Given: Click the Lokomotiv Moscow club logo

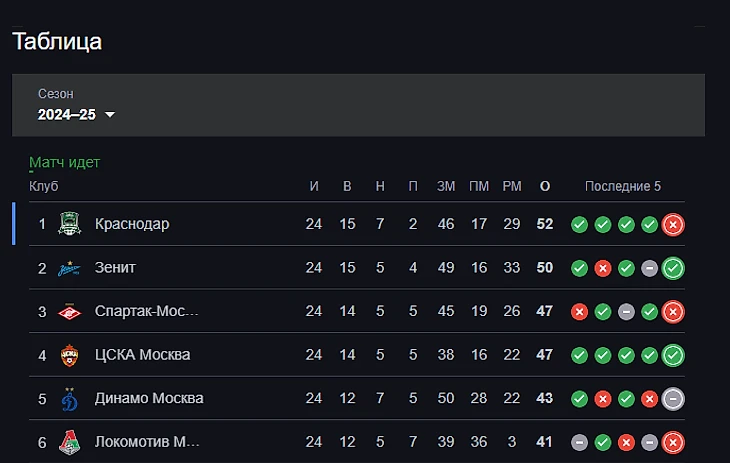Looking at the screenshot, I should click(69, 441).
